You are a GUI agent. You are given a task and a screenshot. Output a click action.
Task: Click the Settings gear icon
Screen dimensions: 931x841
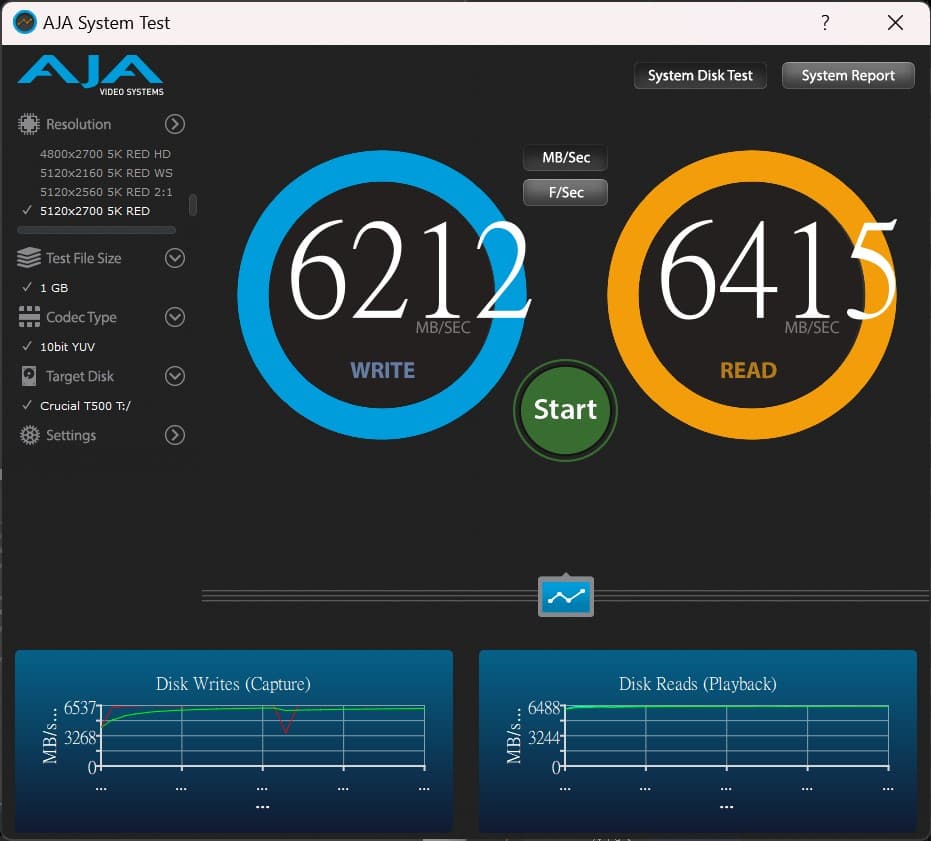[29, 435]
